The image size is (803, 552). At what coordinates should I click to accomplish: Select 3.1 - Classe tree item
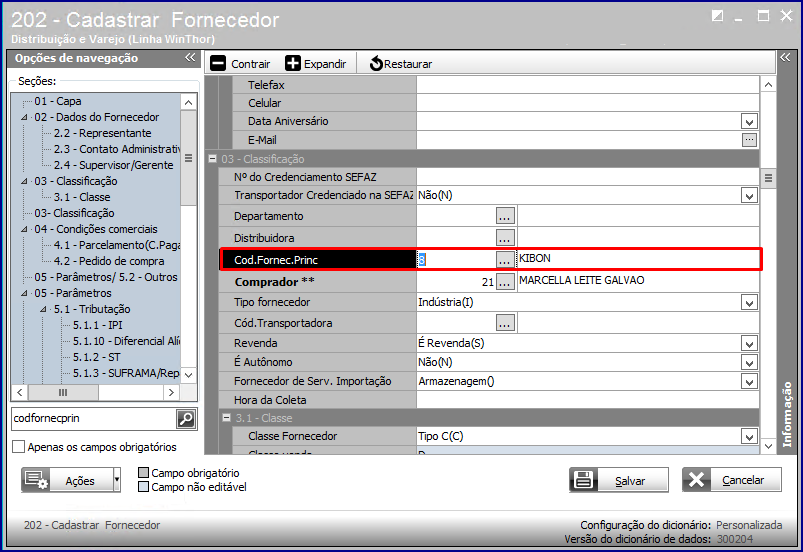(82, 197)
